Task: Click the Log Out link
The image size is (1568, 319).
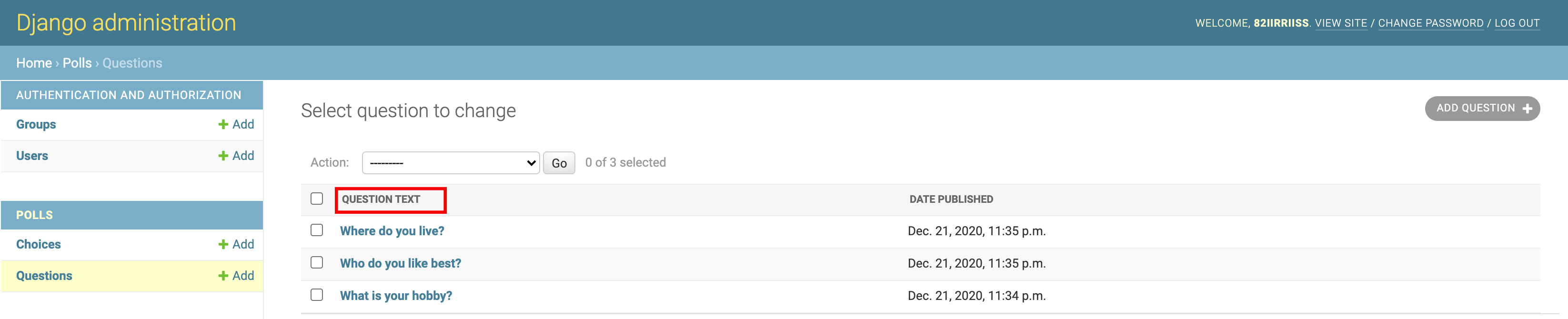Action: pos(1516,23)
